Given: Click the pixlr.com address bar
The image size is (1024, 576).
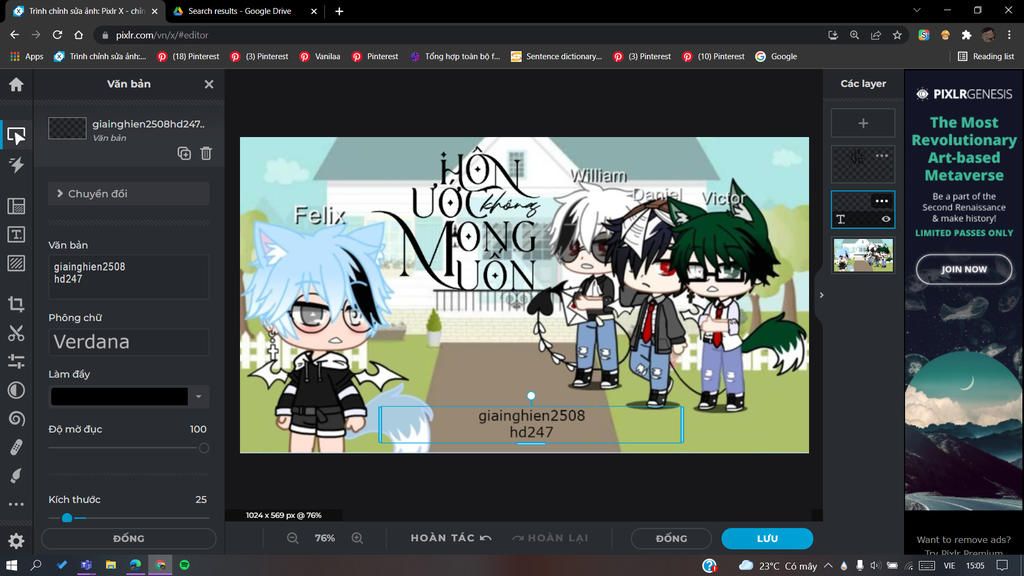Looking at the screenshot, I should tap(457, 35).
